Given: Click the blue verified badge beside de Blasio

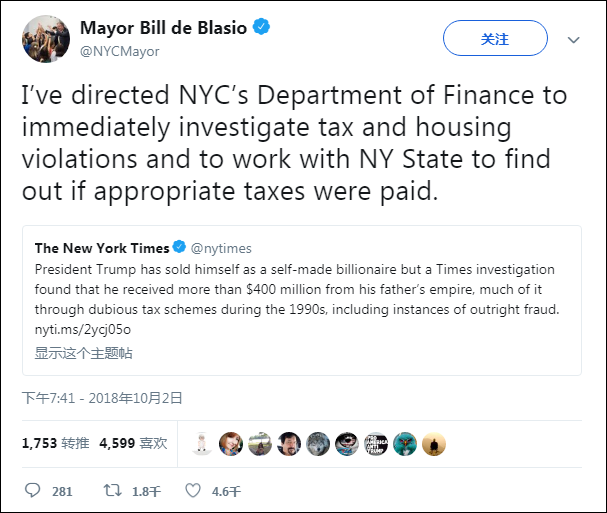Looking at the screenshot, I should [x=262, y=27].
